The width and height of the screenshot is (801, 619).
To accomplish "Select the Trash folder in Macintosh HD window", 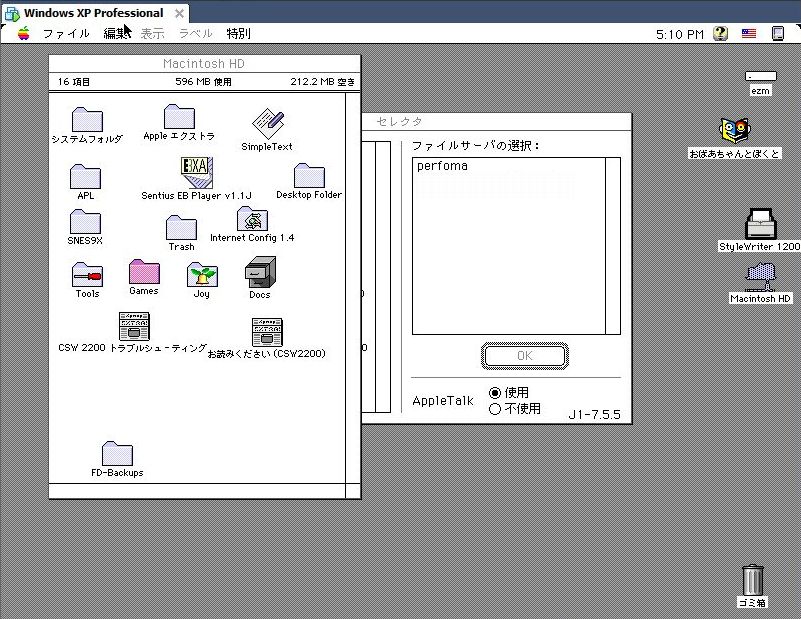I will point(181,228).
